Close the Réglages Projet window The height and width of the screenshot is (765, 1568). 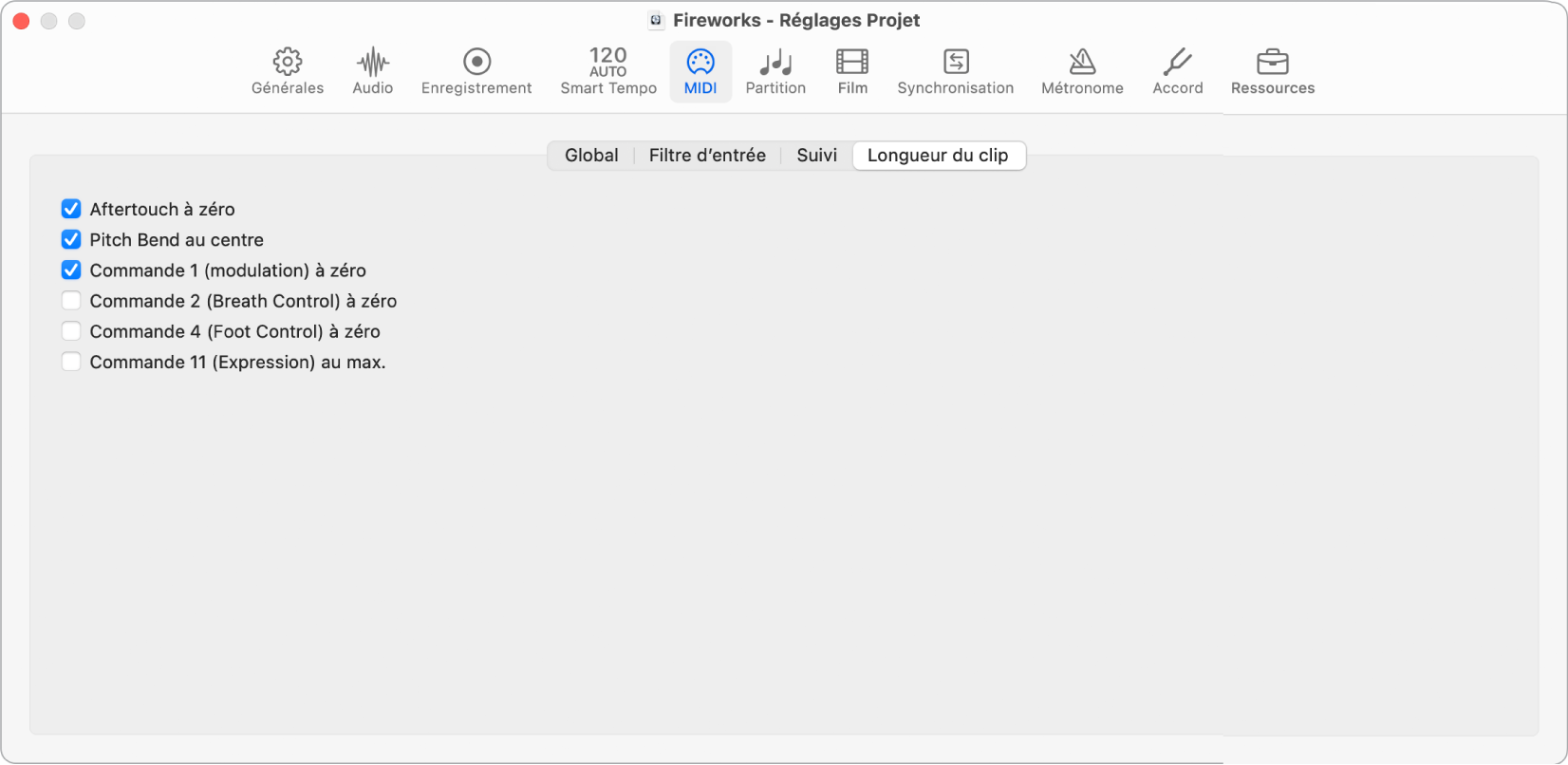(21, 21)
